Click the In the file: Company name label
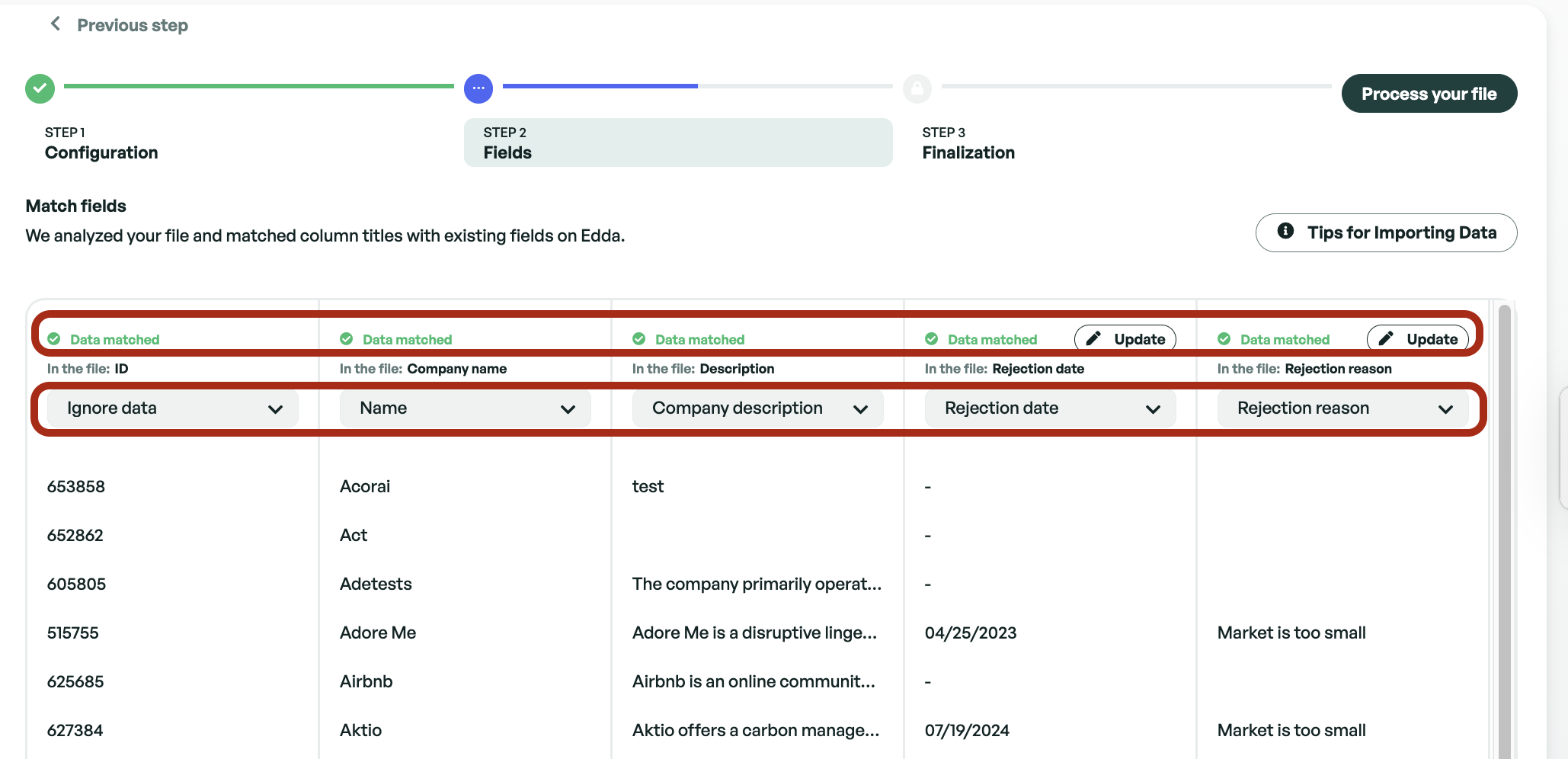This screenshot has height=759, width=1568. pyautogui.click(x=423, y=369)
